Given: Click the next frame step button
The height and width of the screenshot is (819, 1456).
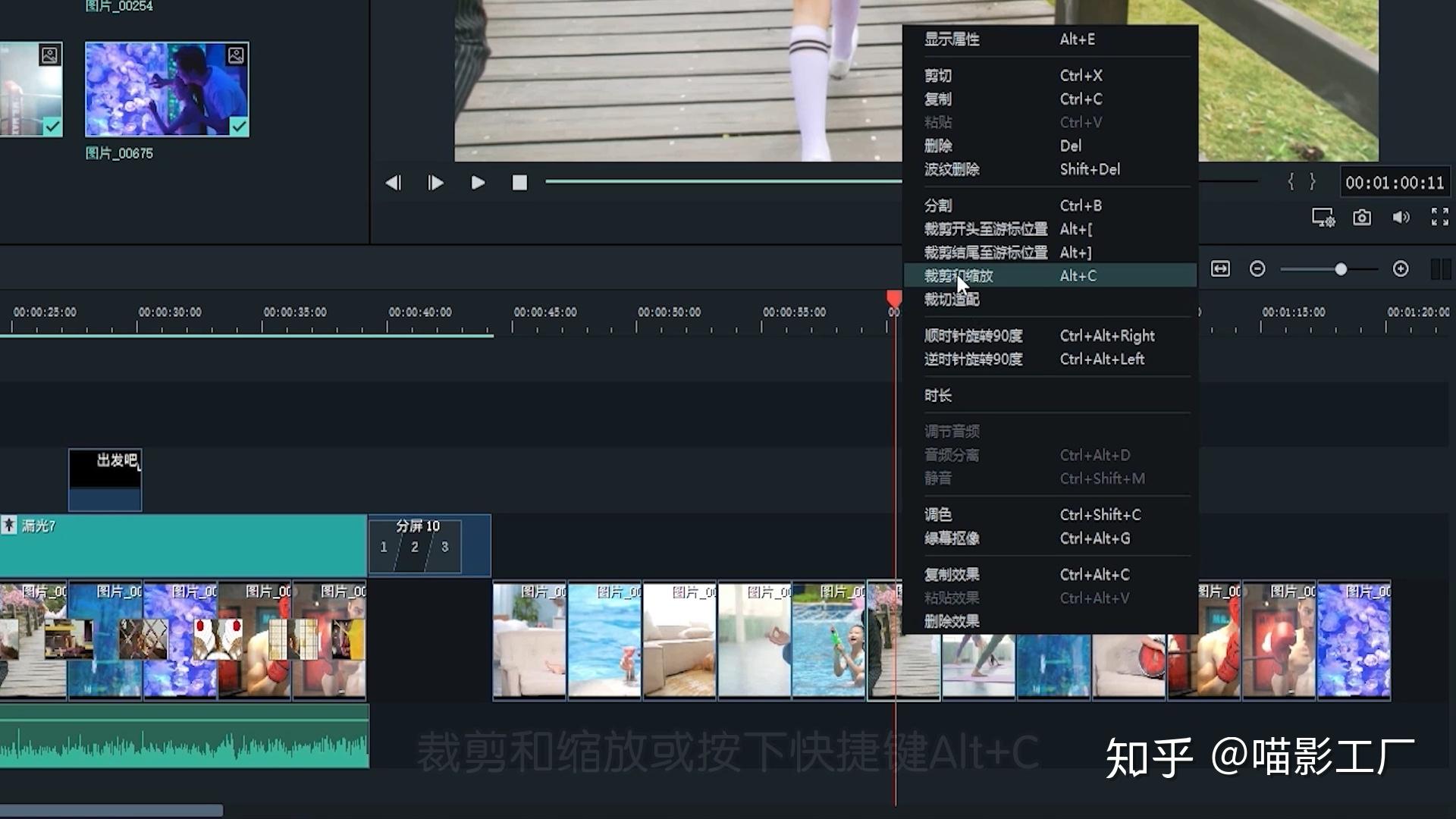Looking at the screenshot, I should tap(435, 183).
